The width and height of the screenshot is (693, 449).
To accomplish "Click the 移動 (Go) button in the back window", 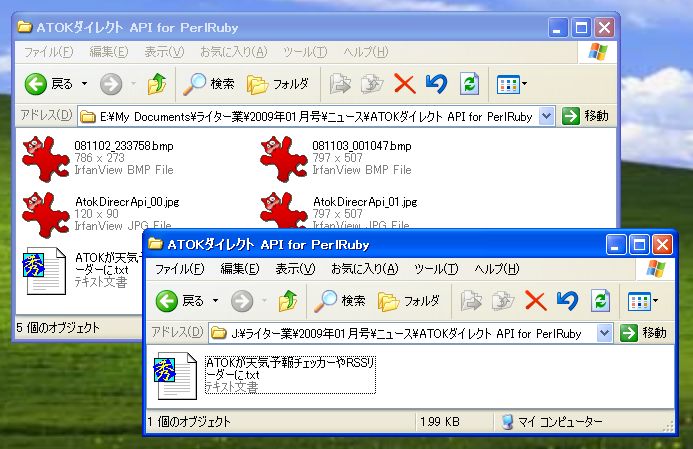I will click(585, 117).
